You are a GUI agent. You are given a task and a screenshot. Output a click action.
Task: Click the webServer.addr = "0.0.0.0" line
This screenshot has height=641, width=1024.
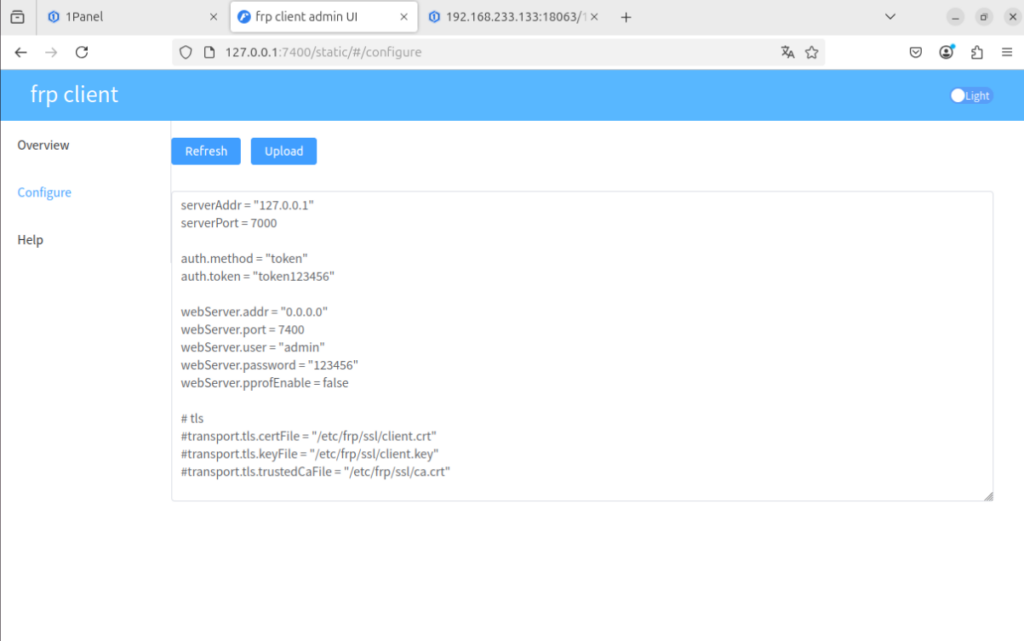click(x=254, y=312)
